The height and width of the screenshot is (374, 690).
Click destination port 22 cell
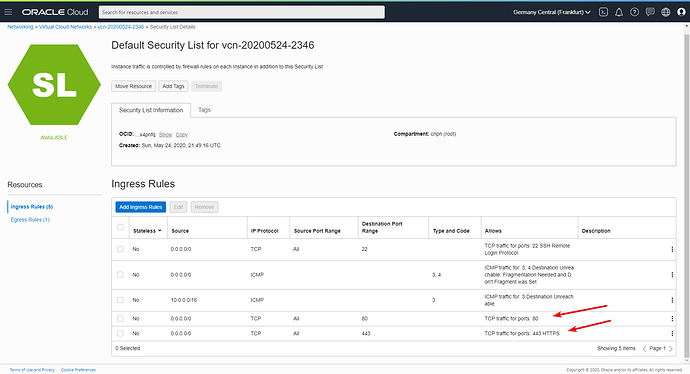[x=364, y=249]
